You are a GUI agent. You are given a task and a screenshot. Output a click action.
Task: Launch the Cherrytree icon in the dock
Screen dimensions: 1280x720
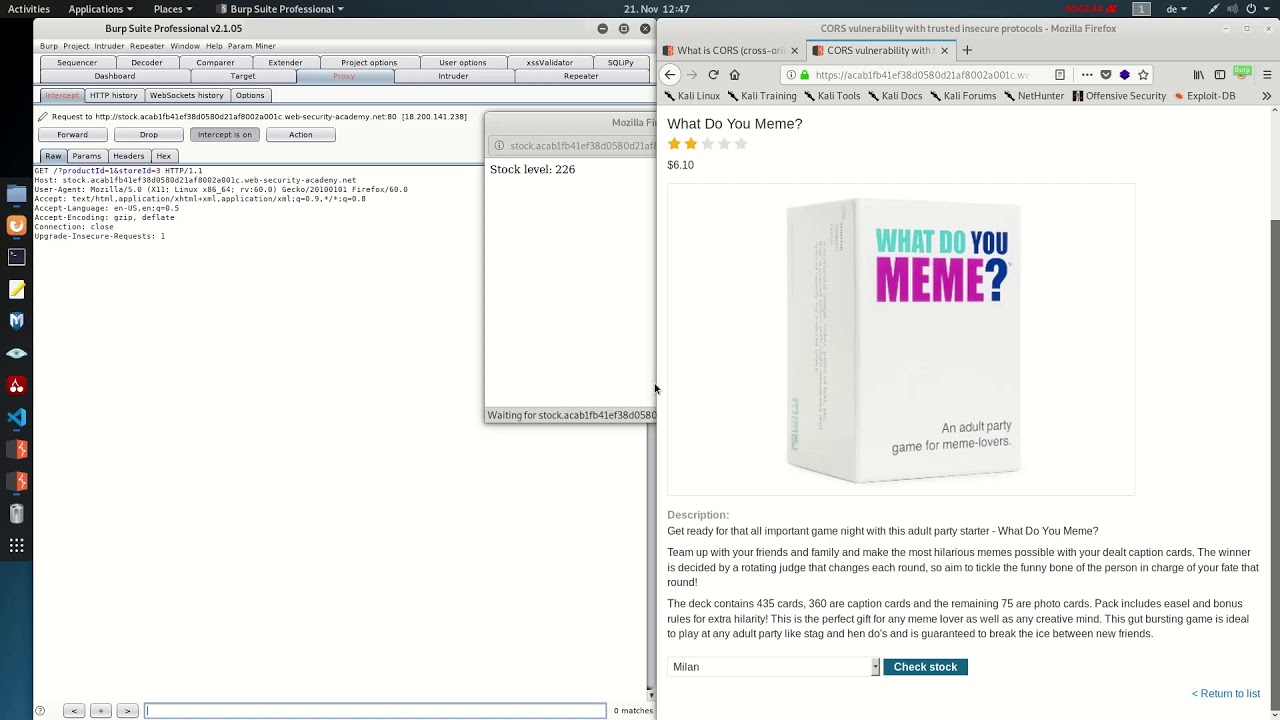coord(16,385)
